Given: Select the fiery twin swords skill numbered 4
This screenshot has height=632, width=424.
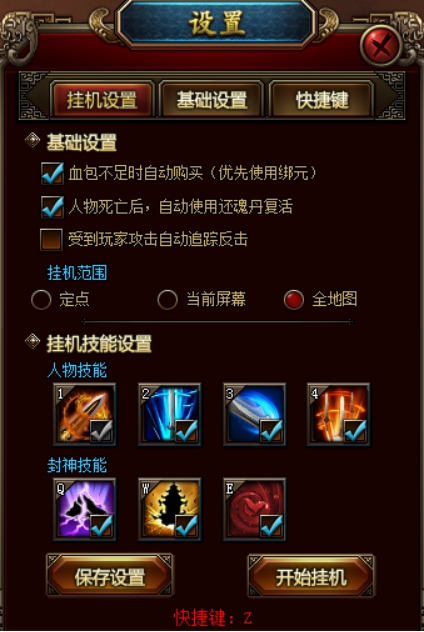Looking at the screenshot, I should click(339, 414).
